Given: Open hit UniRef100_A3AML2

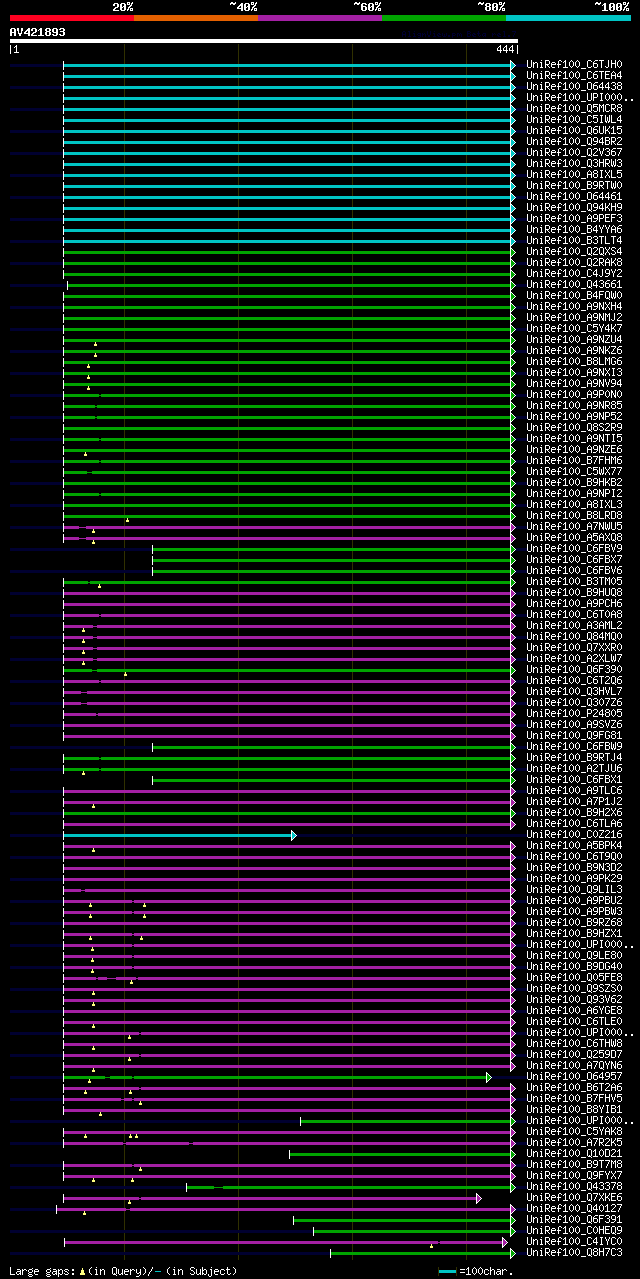Looking at the screenshot, I should click(x=574, y=625).
